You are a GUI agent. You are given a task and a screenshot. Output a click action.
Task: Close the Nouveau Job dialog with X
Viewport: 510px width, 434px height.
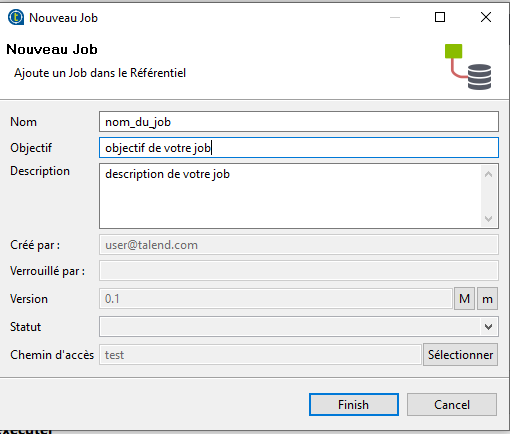(486, 17)
